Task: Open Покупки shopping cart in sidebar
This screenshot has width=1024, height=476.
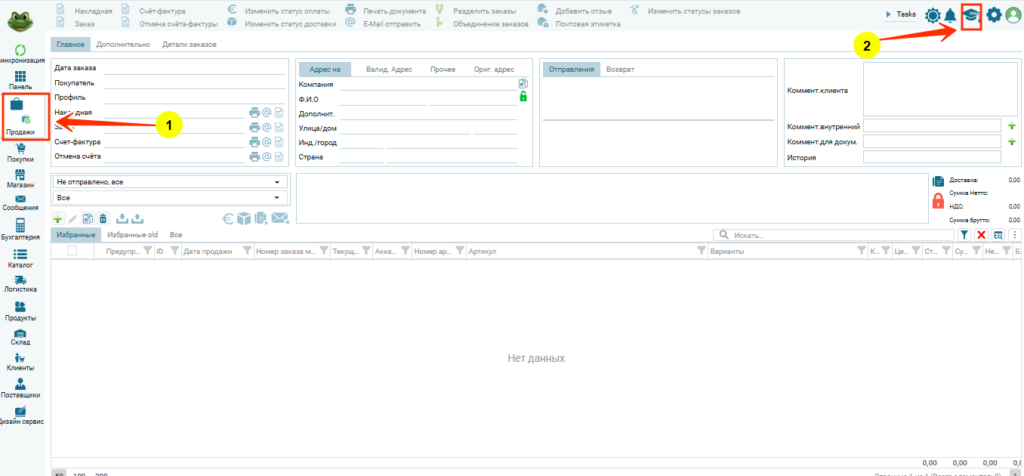Action: pyautogui.click(x=21, y=150)
